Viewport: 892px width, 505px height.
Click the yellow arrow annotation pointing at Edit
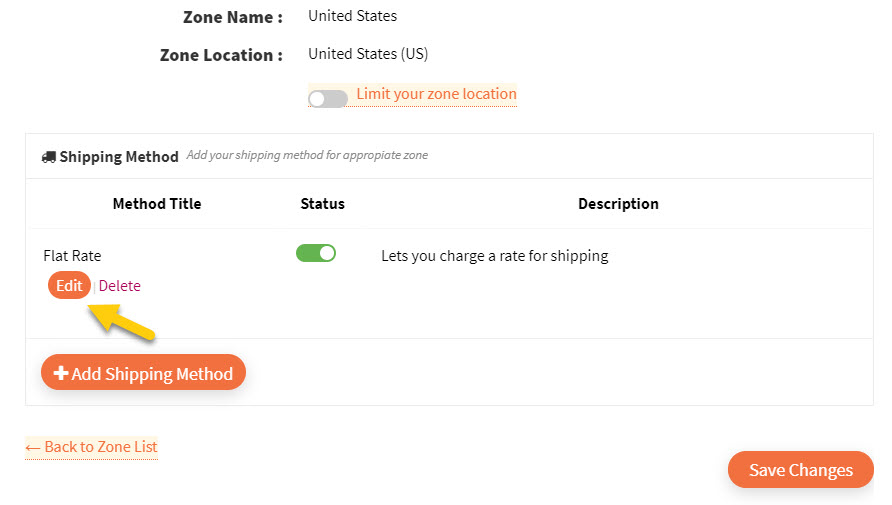pos(121,322)
